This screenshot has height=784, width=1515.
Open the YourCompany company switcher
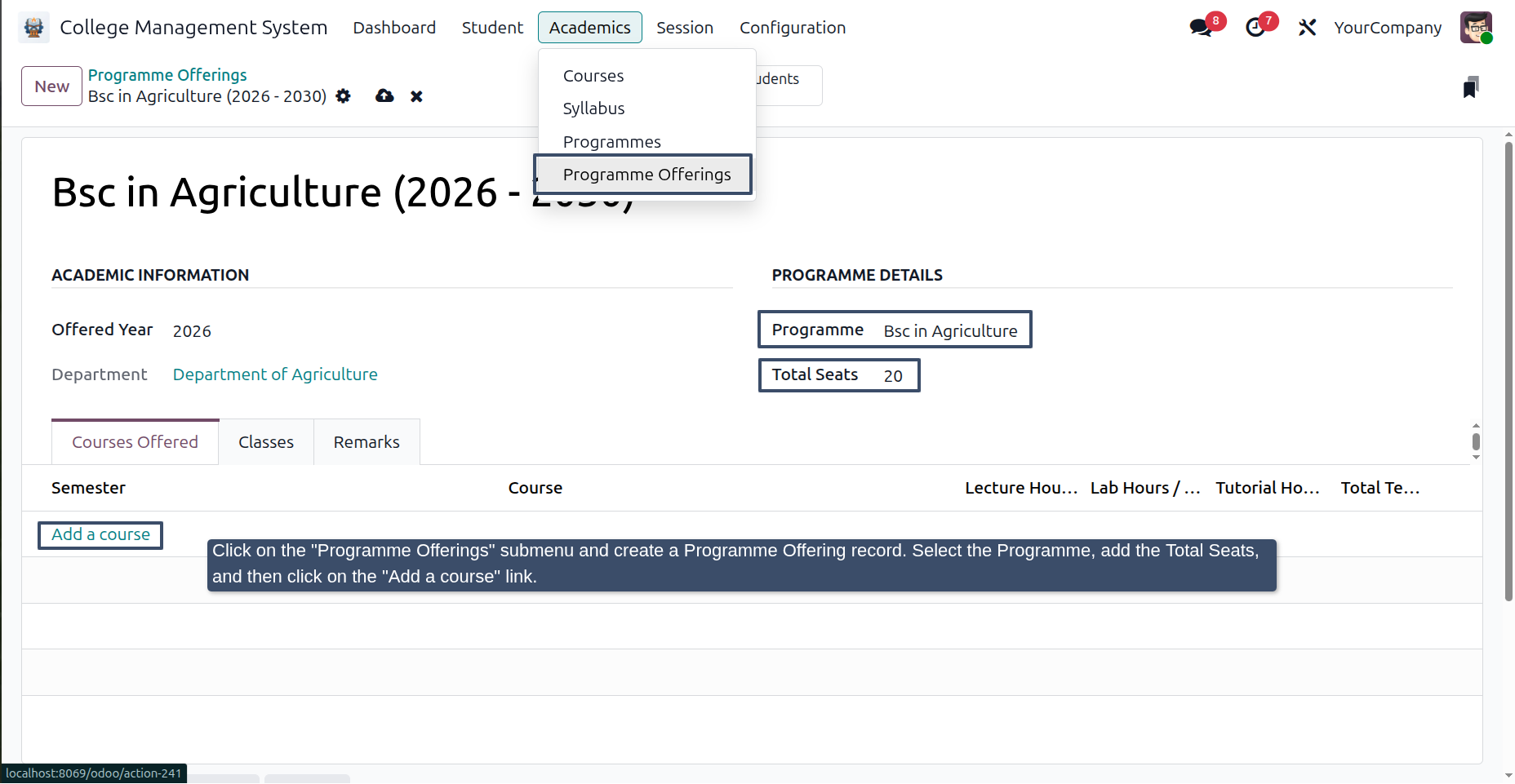[x=1388, y=28]
